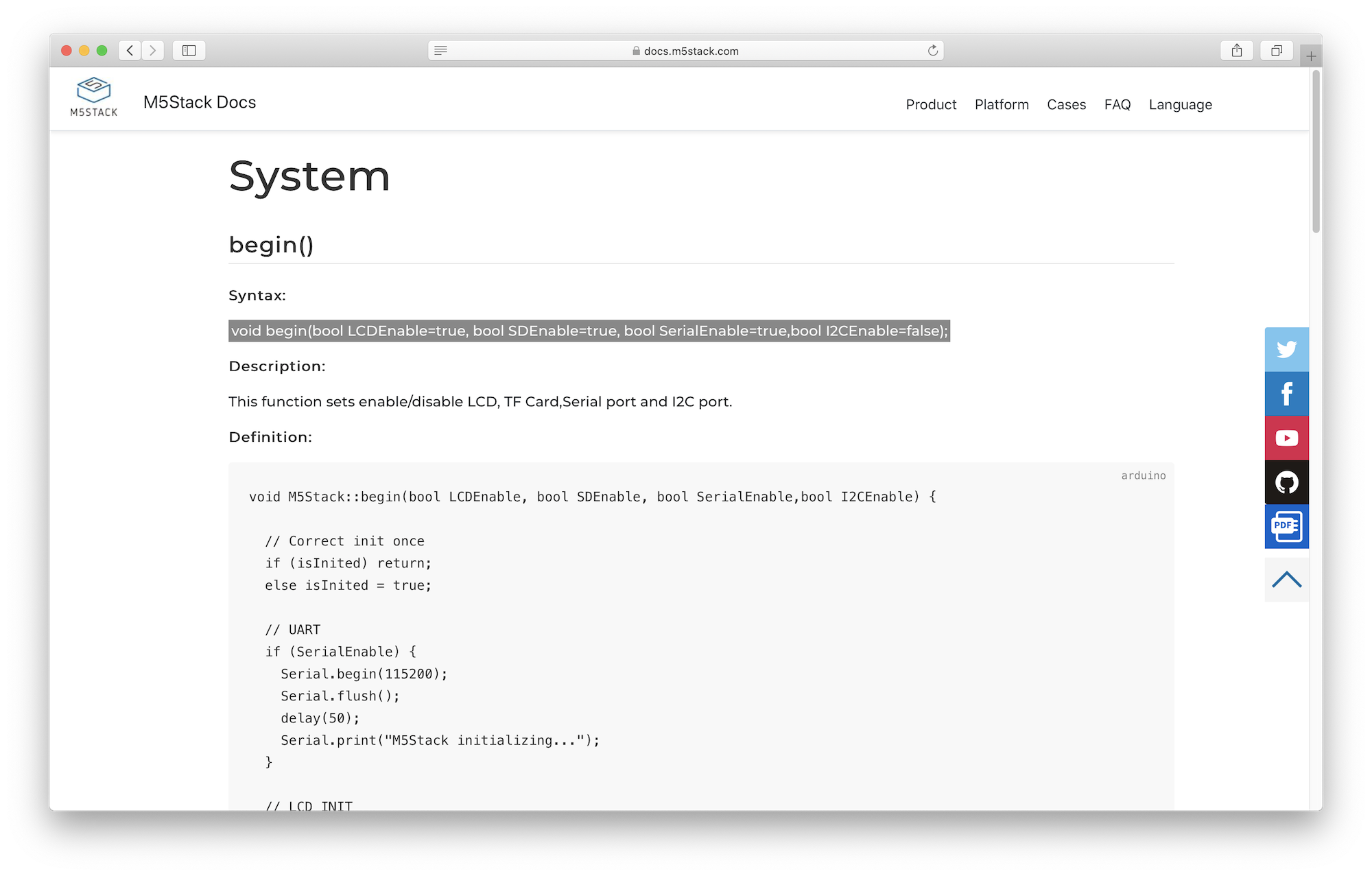Open the Facebook share button
The height and width of the screenshot is (876, 1372).
point(1286,394)
